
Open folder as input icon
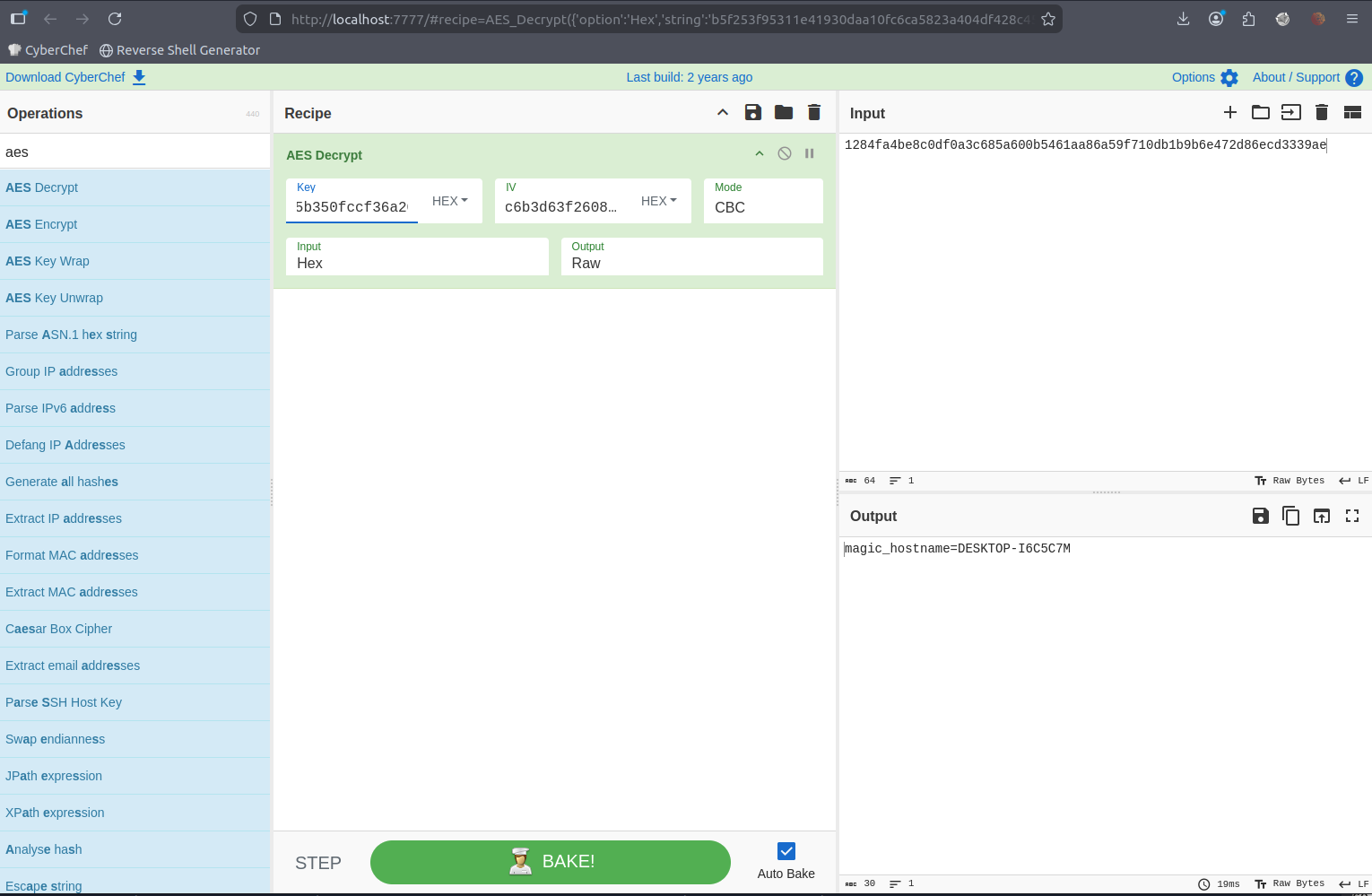click(1261, 112)
